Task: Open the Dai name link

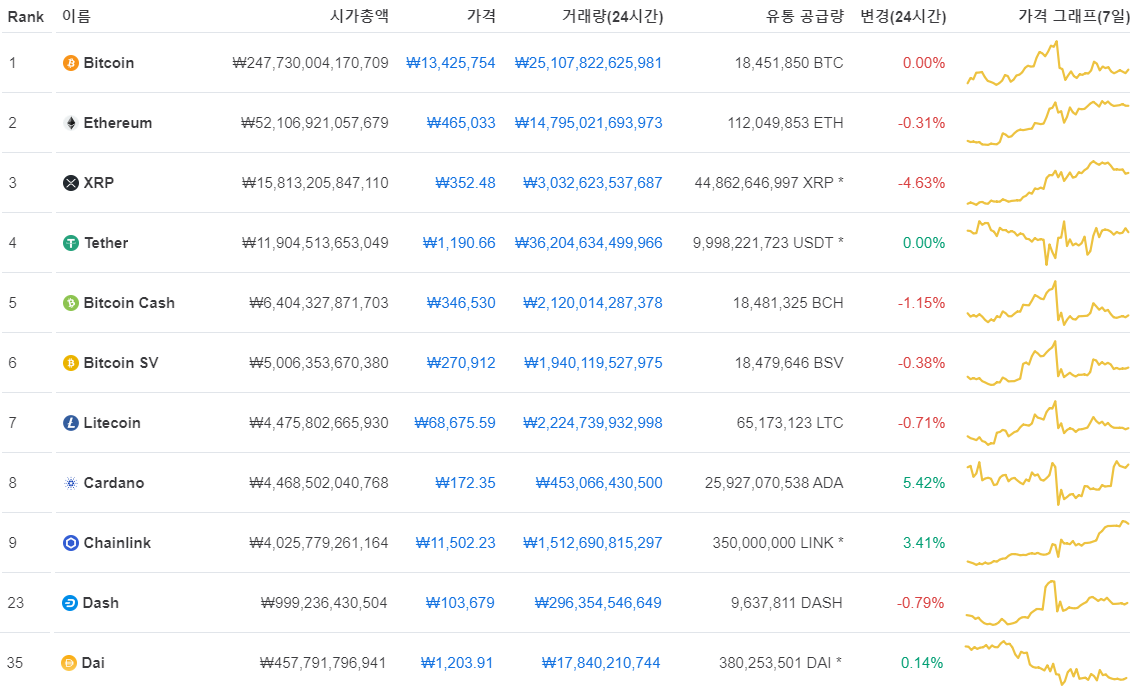Action: pyautogui.click(x=93, y=662)
